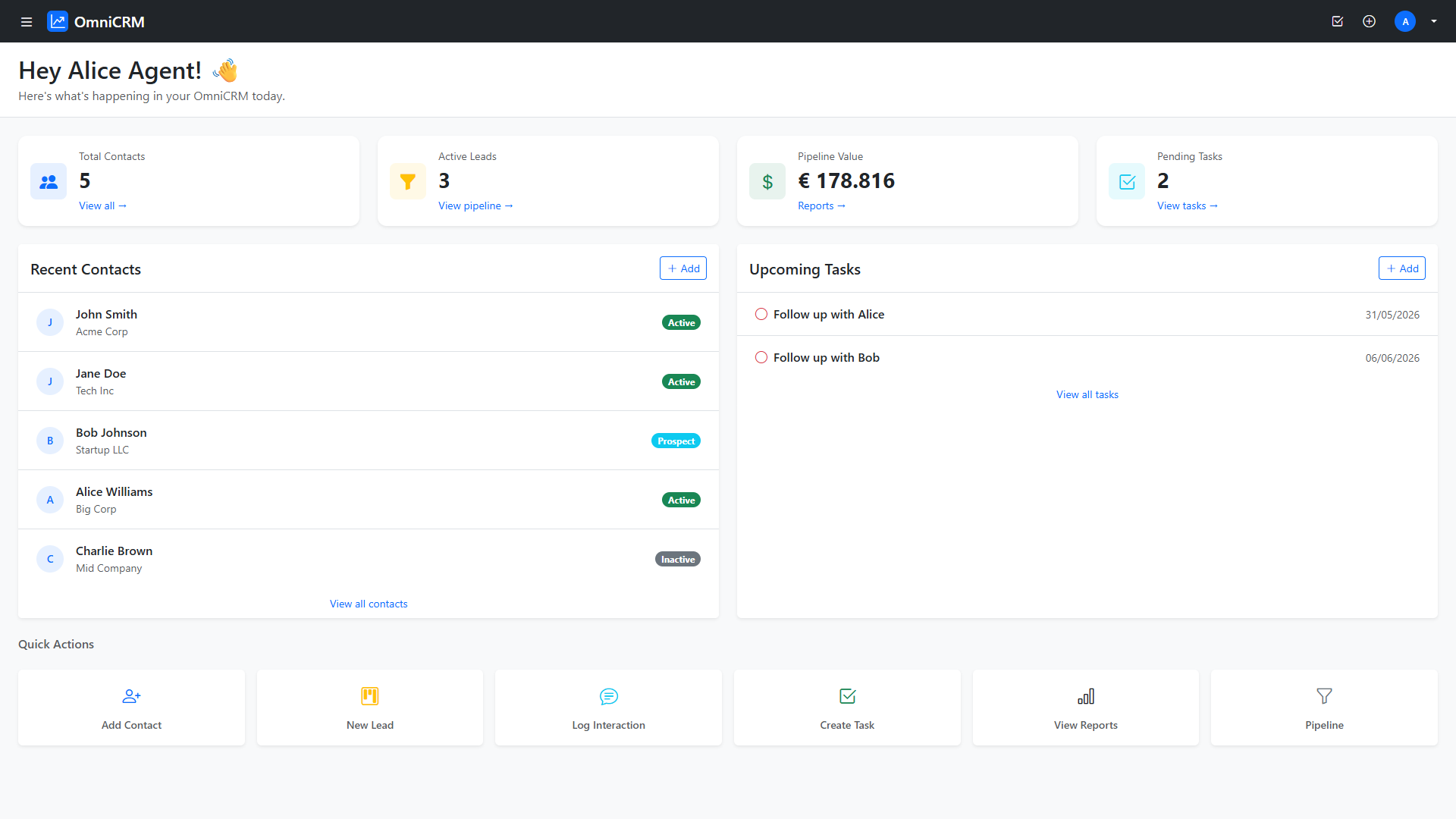Select the Log Interaction quick action label
This screenshot has height=819, width=1456.
[609, 725]
